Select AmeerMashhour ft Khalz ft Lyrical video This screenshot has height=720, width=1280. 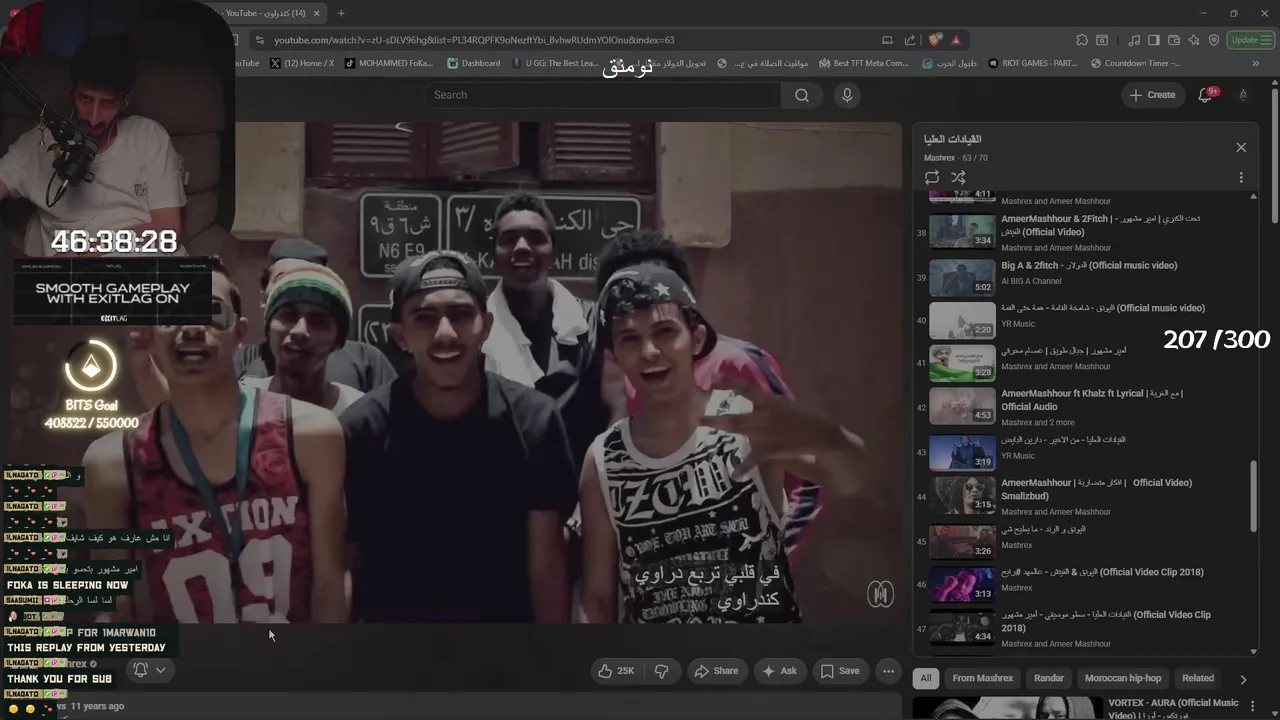(x=1090, y=407)
